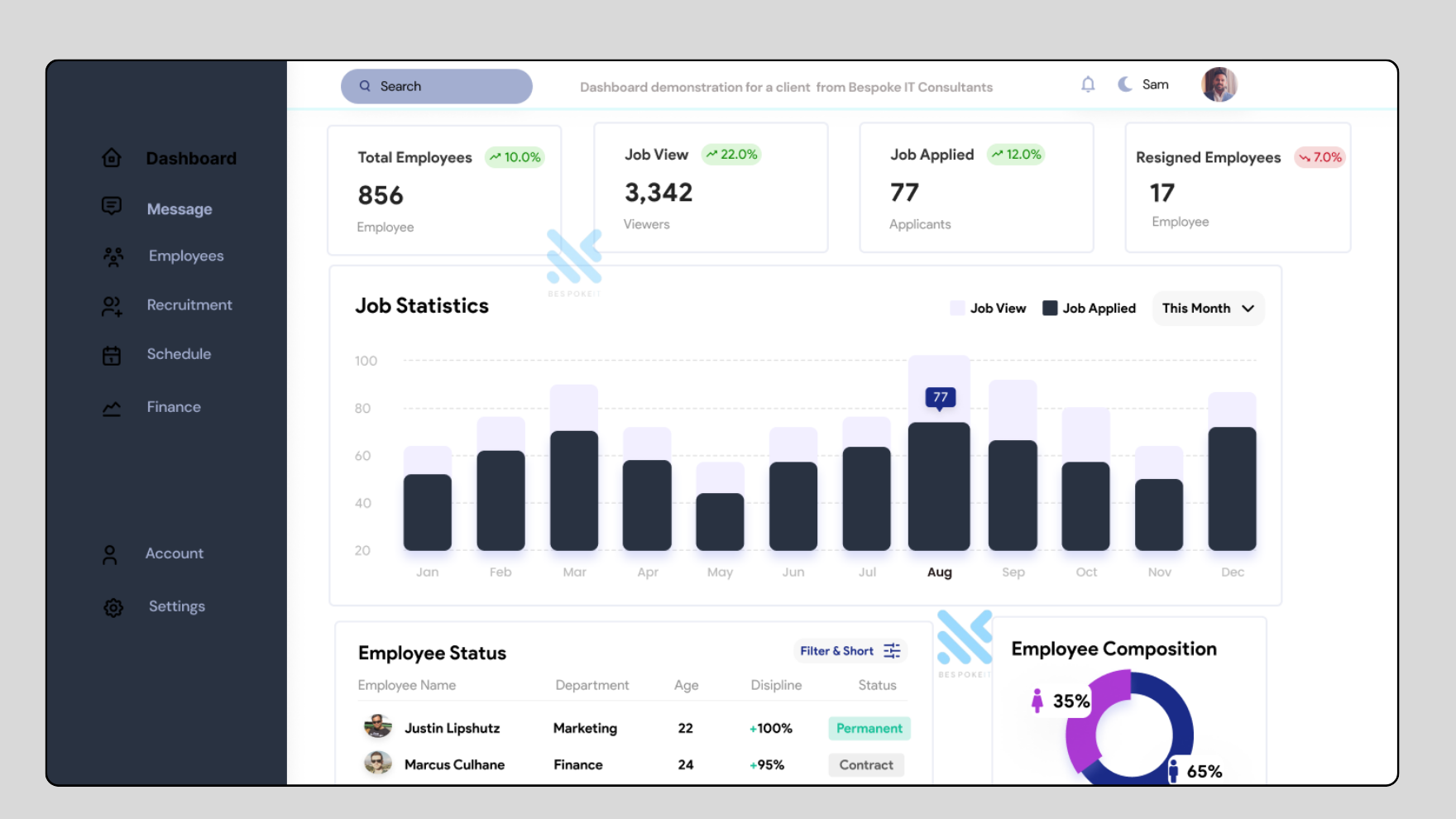The image size is (1456, 819).
Task: Click the +95% discipline value
Action: [767, 764]
